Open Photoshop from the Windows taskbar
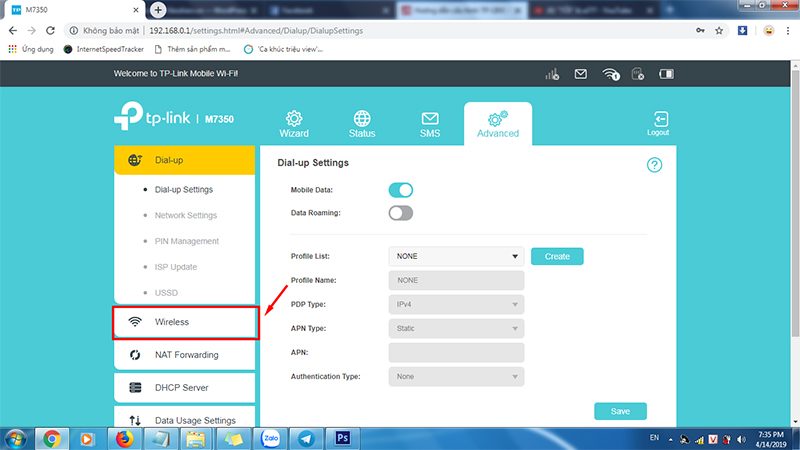Screen dimensions: 800x450 [342, 438]
